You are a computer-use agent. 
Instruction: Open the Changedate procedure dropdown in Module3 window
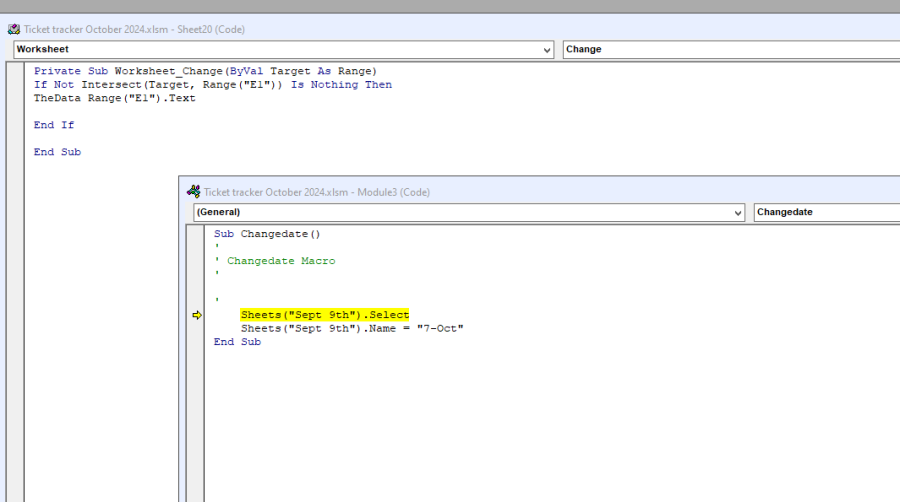827,212
